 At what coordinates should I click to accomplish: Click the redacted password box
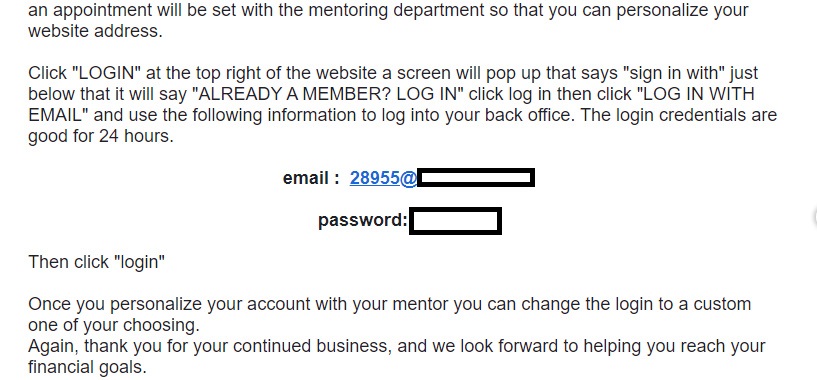(x=455, y=221)
